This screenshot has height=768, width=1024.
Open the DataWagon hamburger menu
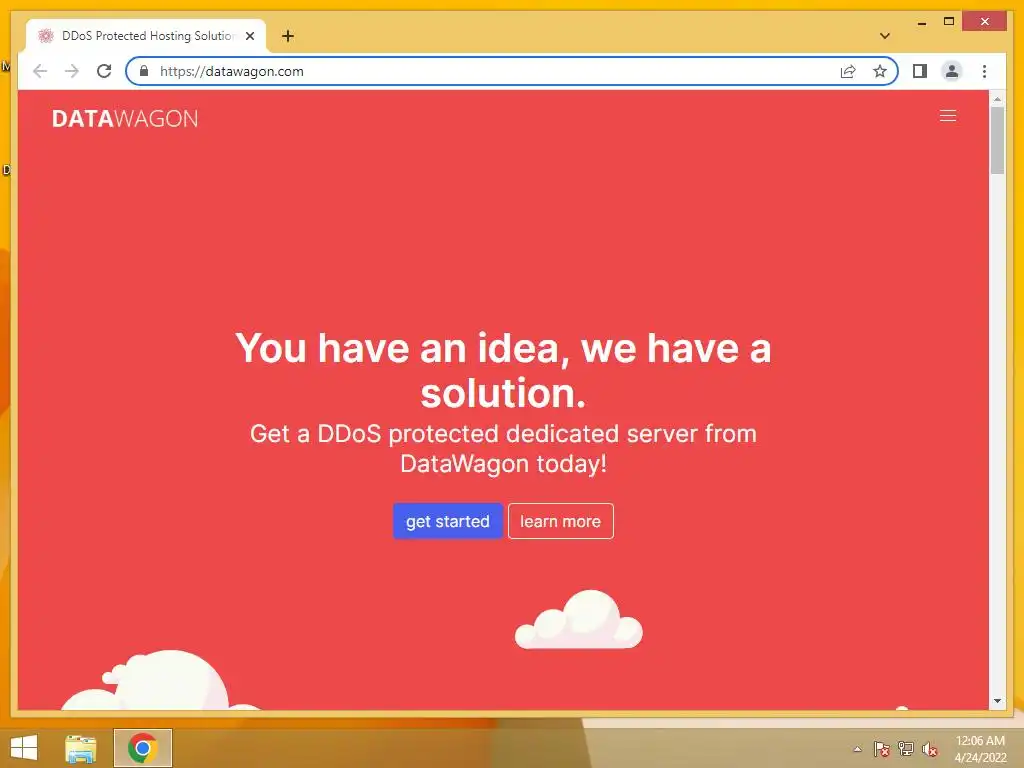pyautogui.click(x=948, y=116)
